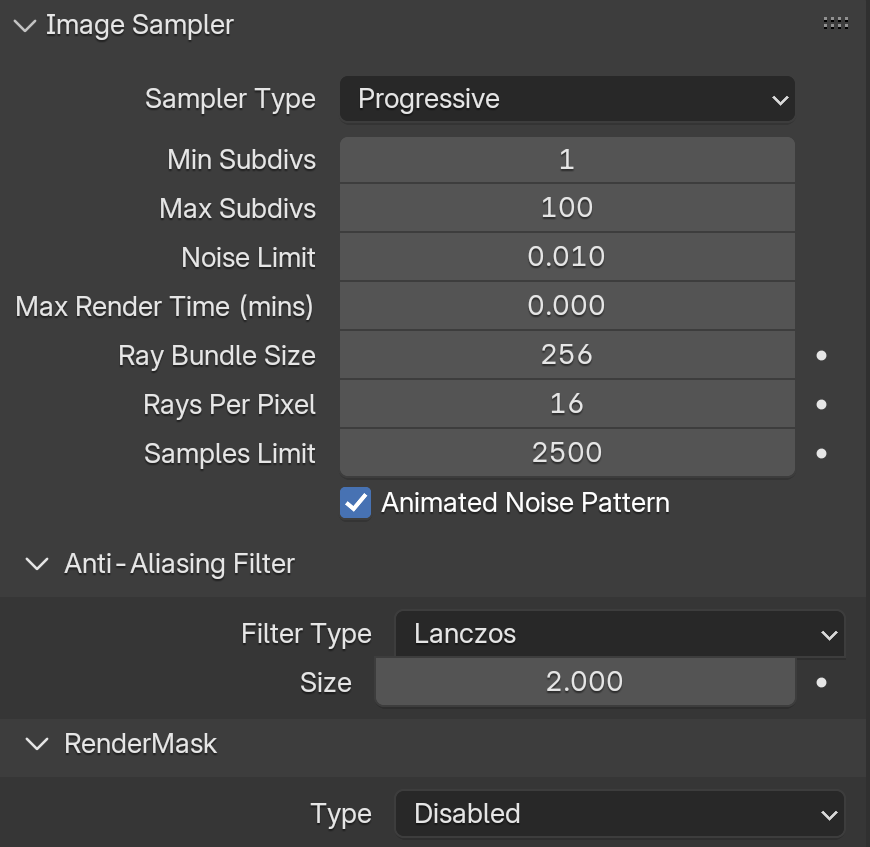Click the Noise Limit value field

[567, 257]
